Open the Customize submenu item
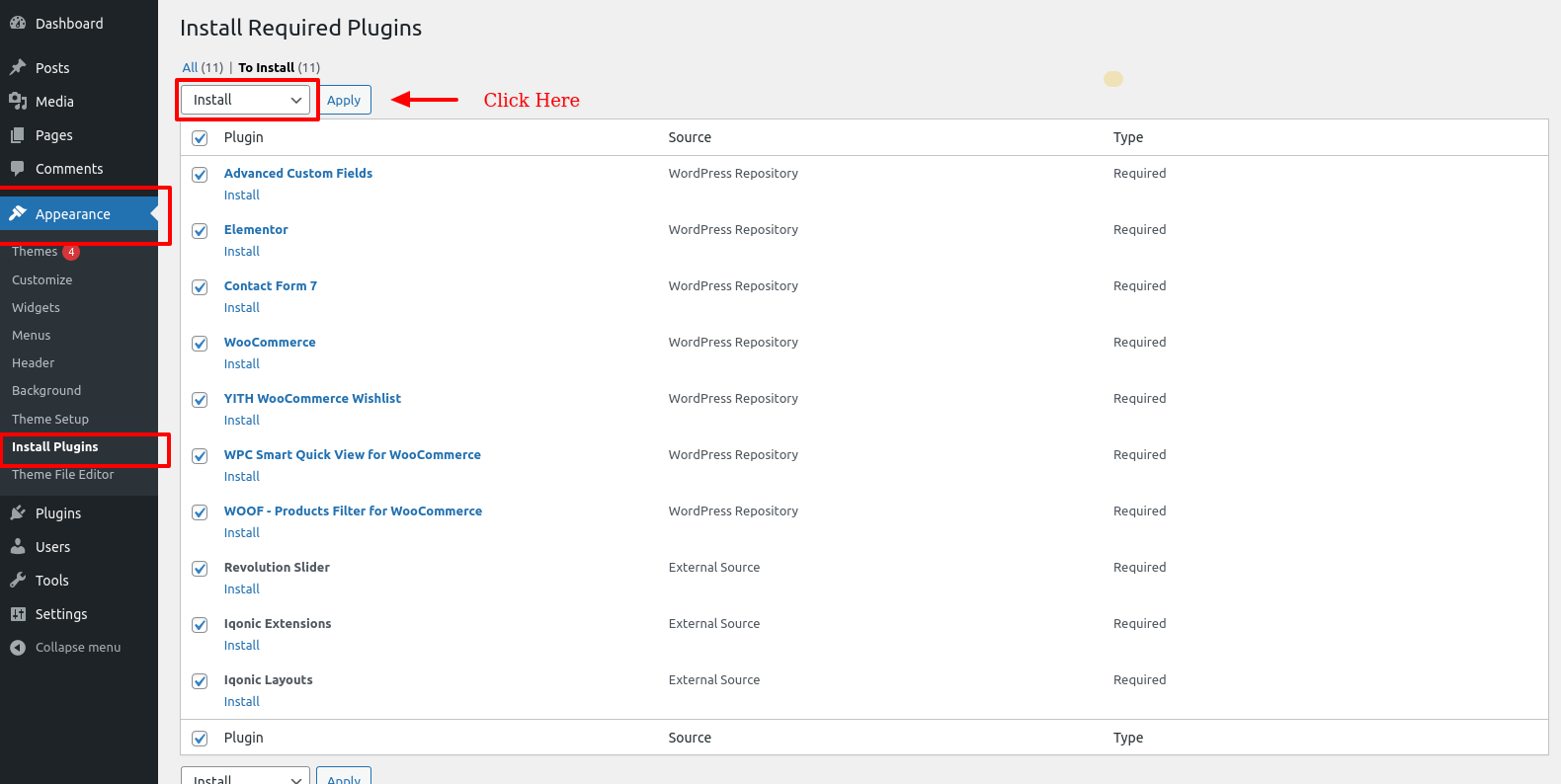This screenshot has width=1561, height=784. point(79,280)
